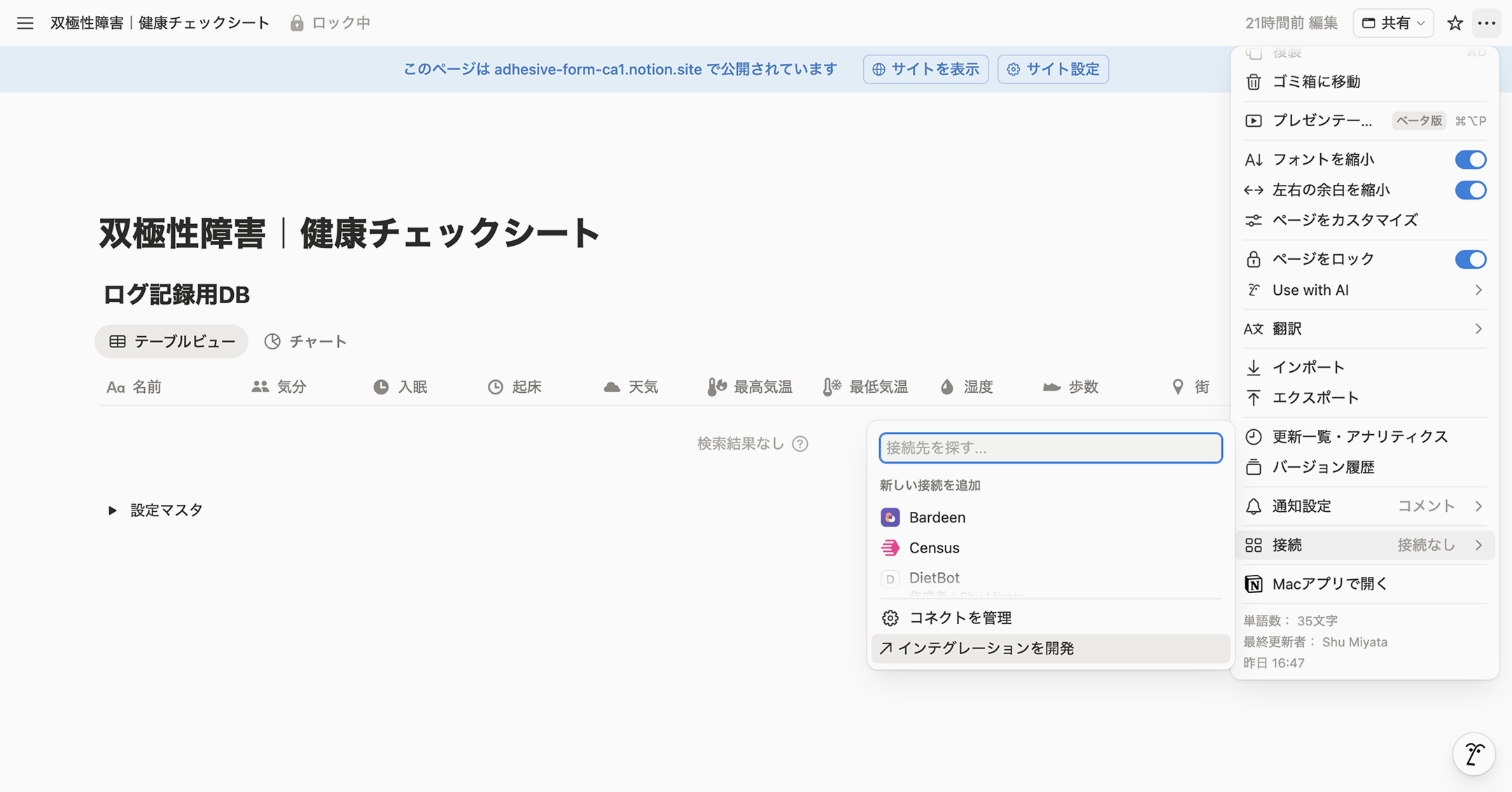The height and width of the screenshot is (792, 1512).
Task: Focus the 接続先を探す search field
Action: pos(1050,448)
